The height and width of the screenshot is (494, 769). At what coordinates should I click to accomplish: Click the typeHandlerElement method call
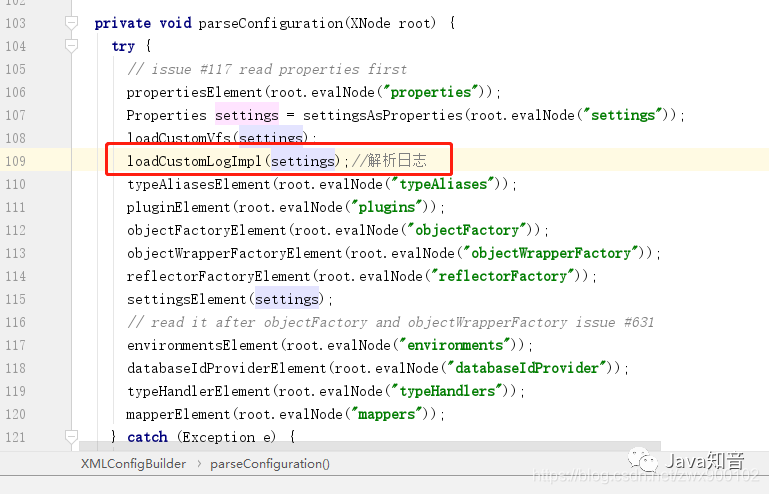coord(199,391)
